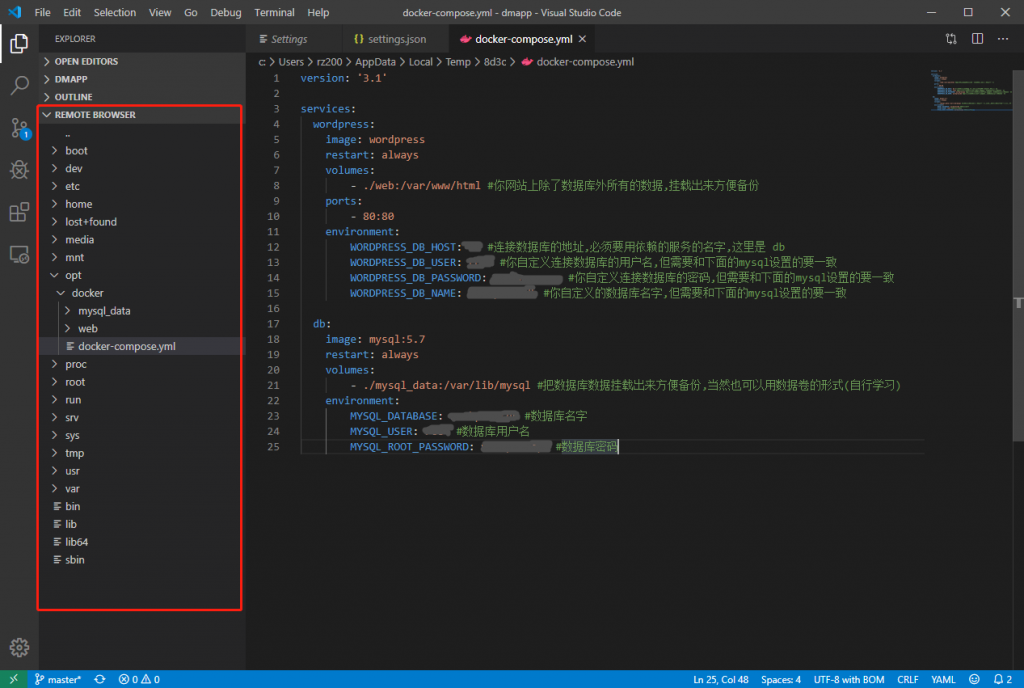Click the feedback smiley icon
The width and height of the screenshot is (1024, 688).
(974, 680)
